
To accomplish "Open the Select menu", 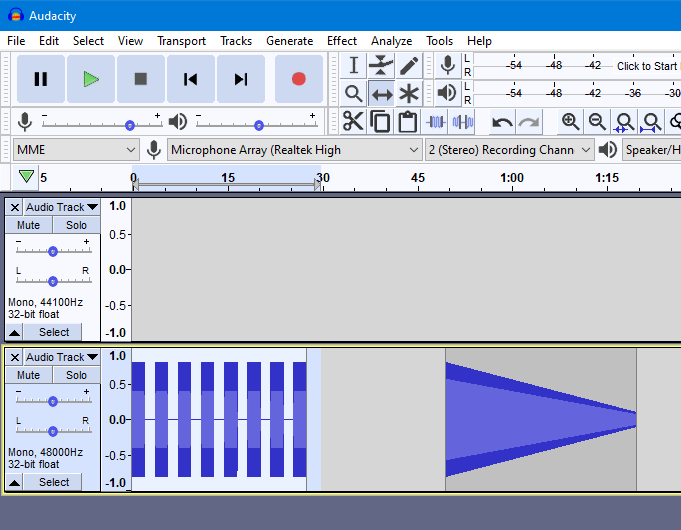I will [88, 41].
